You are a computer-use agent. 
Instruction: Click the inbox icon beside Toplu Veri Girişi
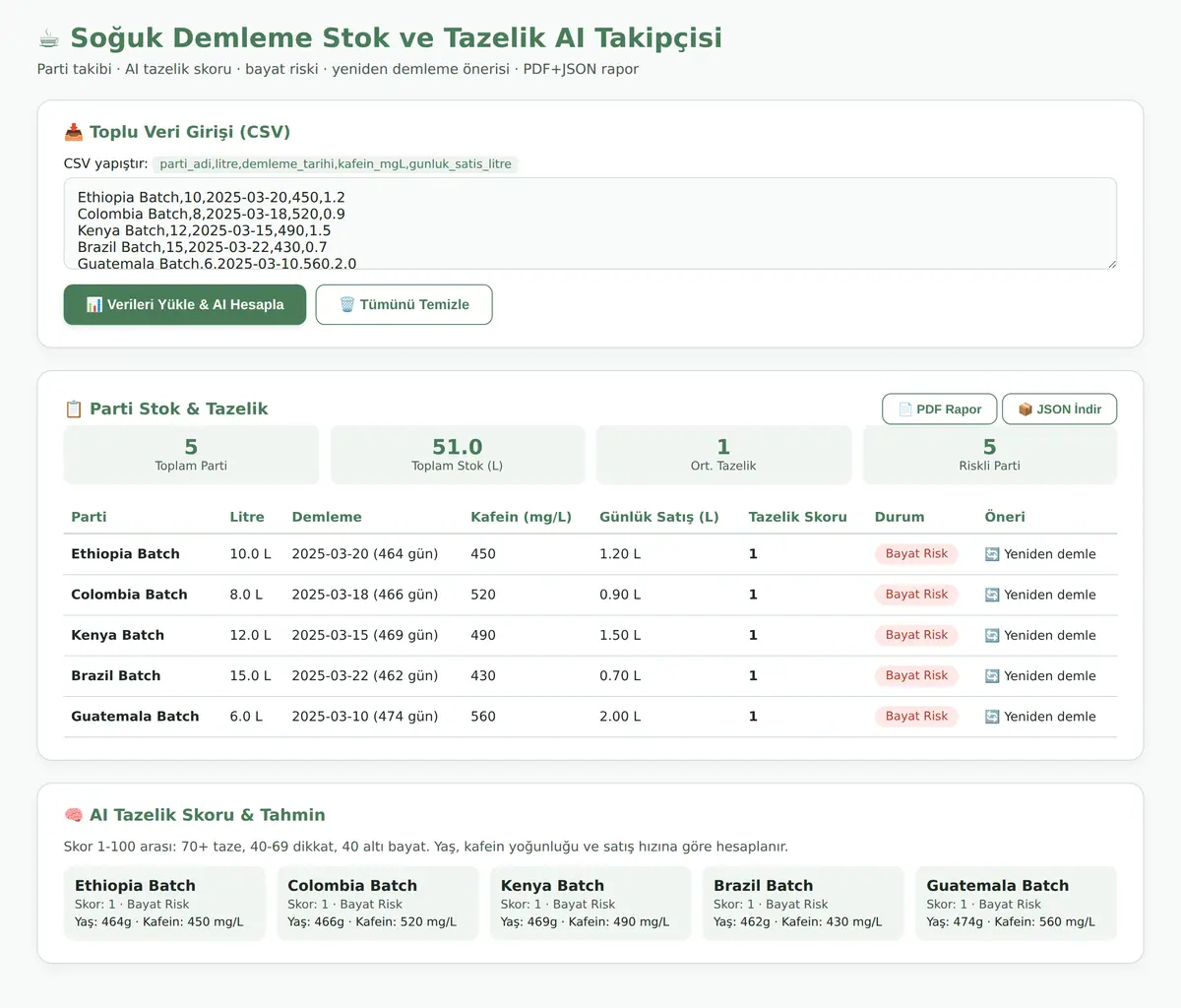click(x=73, y=132)
